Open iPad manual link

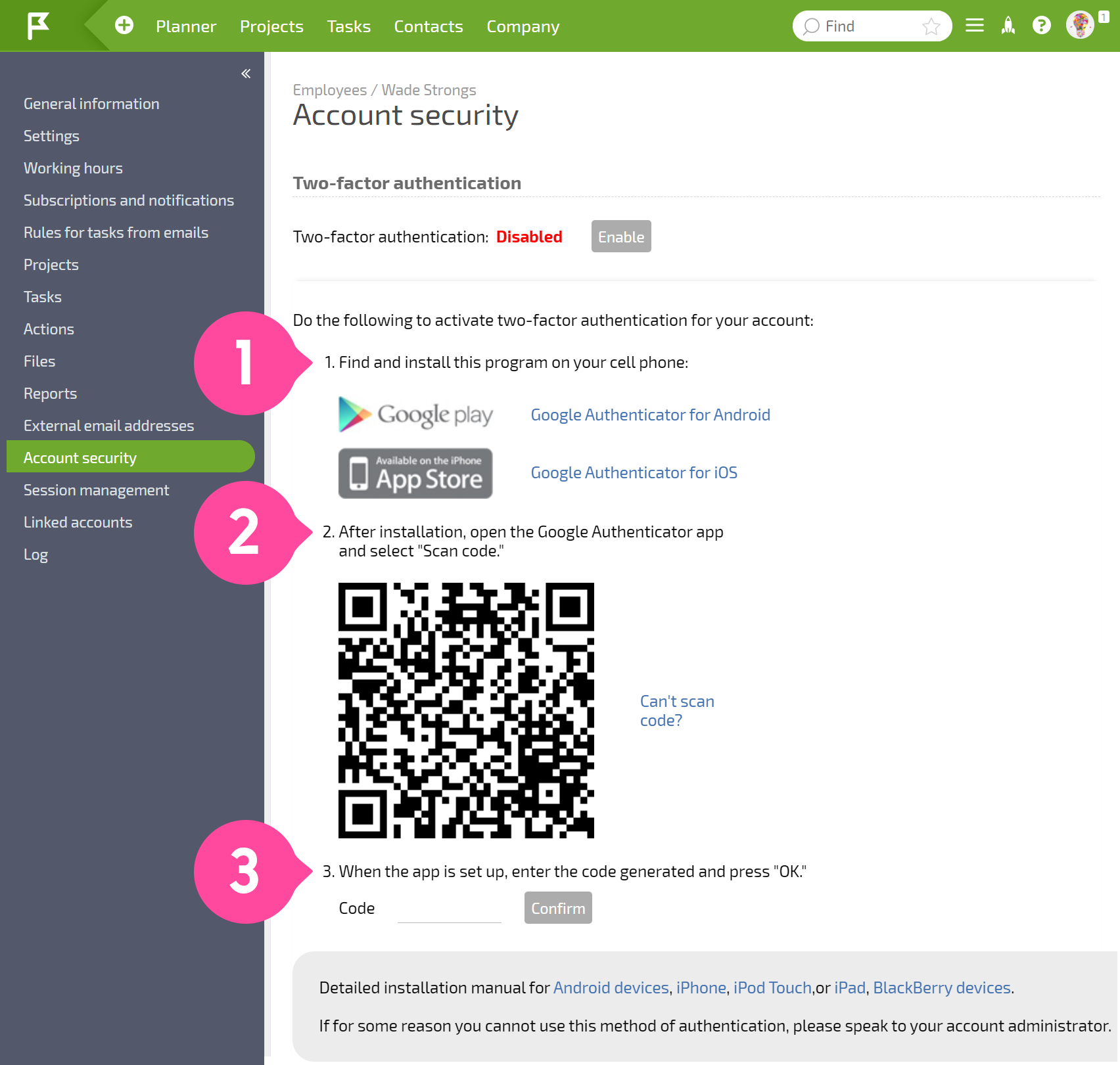850,988
